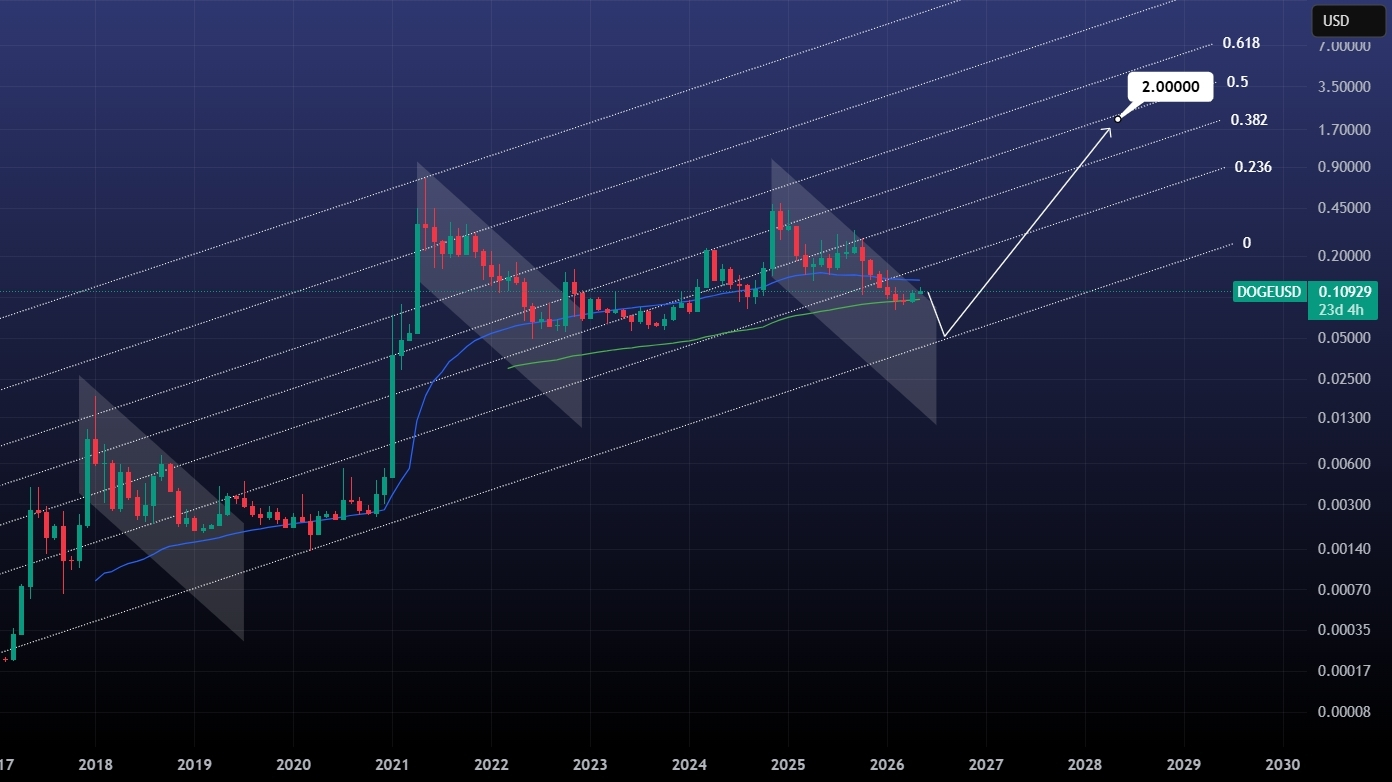Click the 0.02500 price axis value
Screen dimensions: 1392x782
[1344, 379]
